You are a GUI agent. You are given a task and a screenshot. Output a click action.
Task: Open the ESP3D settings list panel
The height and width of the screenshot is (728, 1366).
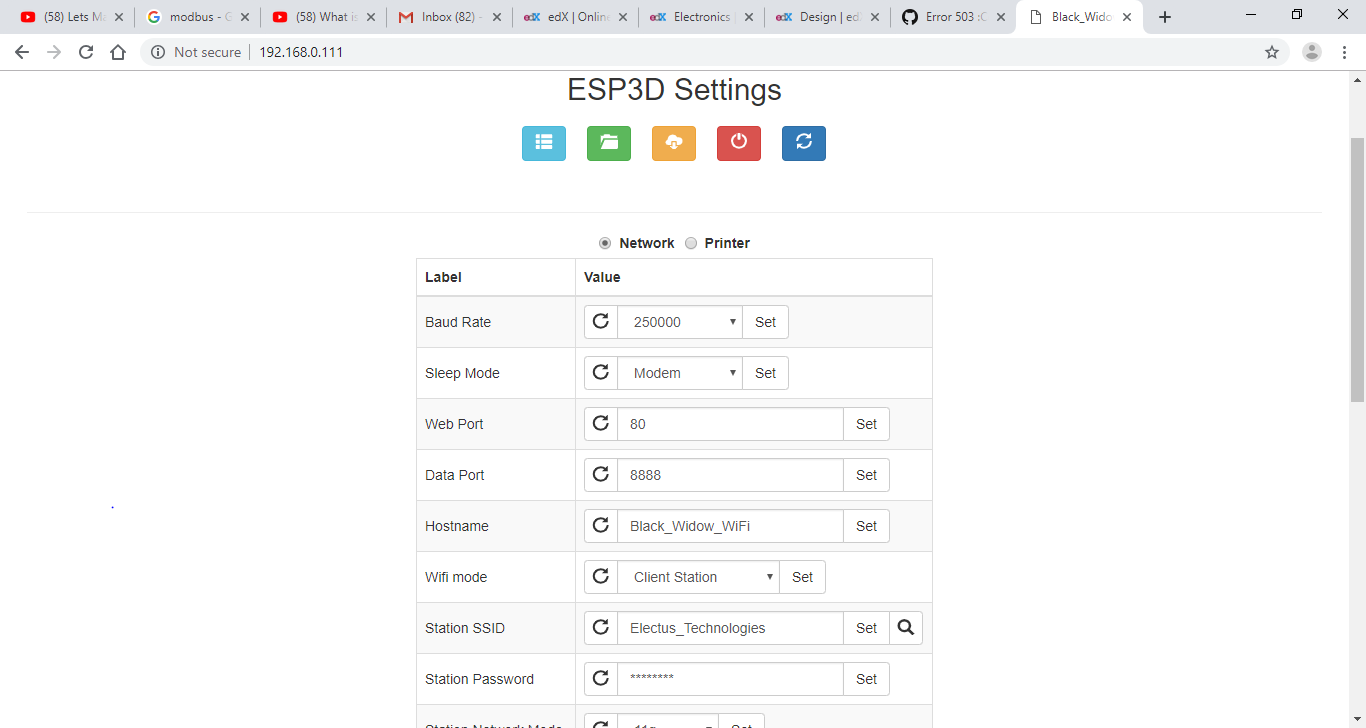pos(543,143)
